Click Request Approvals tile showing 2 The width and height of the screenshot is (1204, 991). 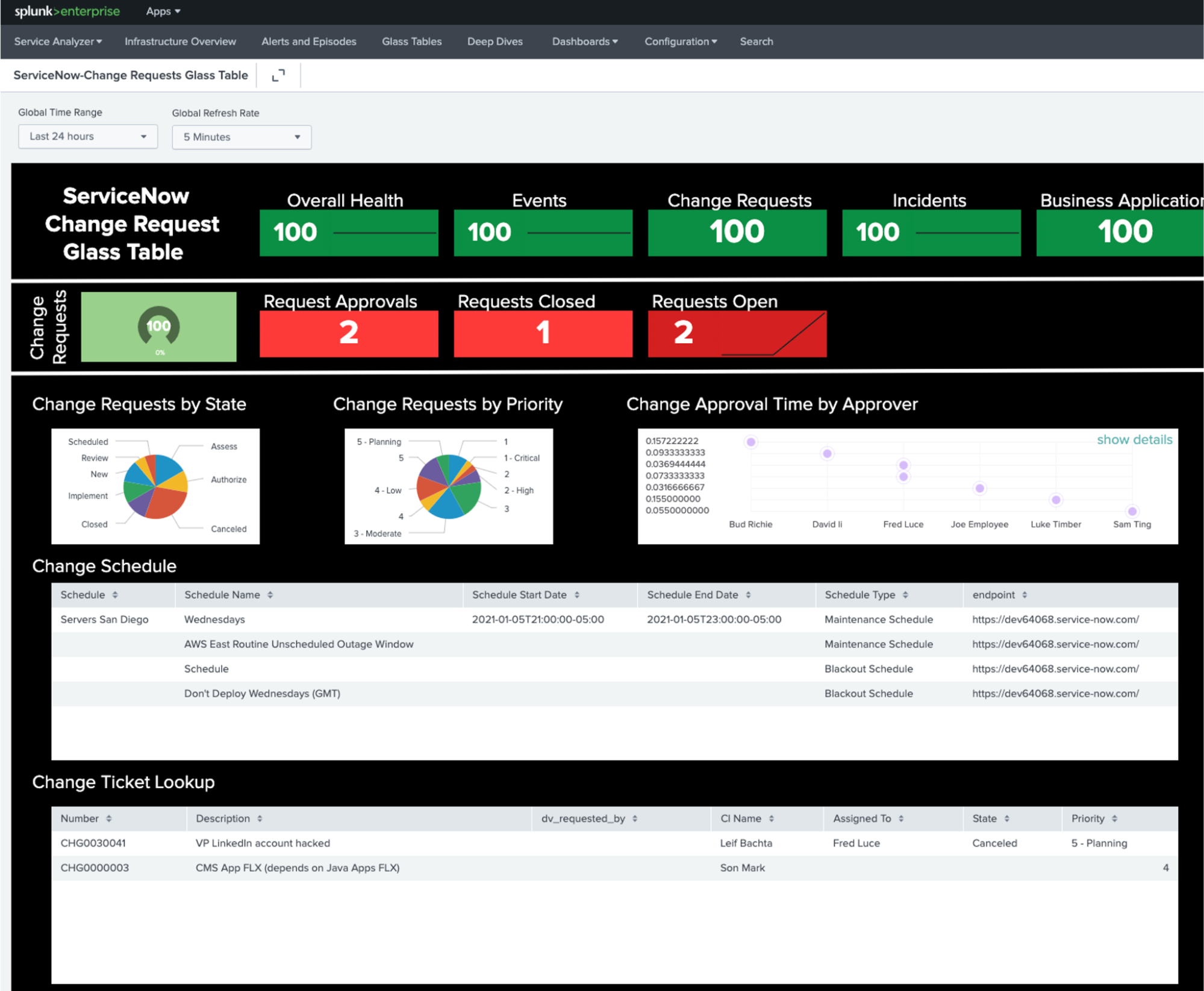(349, 334)
